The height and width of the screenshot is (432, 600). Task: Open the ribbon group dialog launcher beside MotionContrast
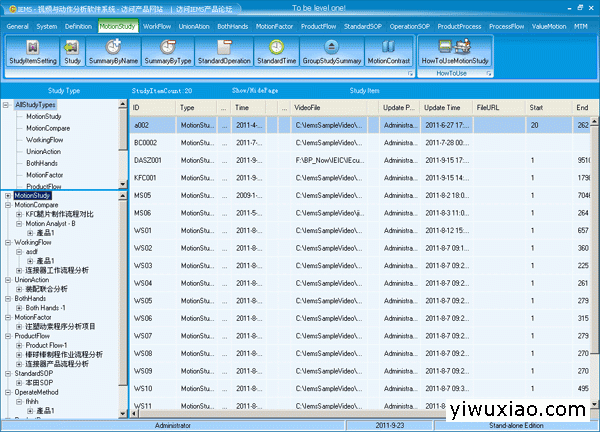point(410,73)
